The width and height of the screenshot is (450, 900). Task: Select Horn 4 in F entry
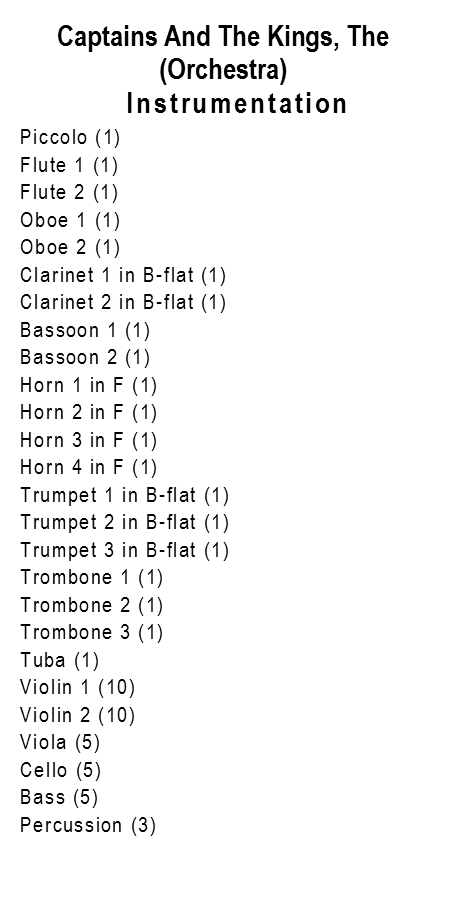coord(88,468)
